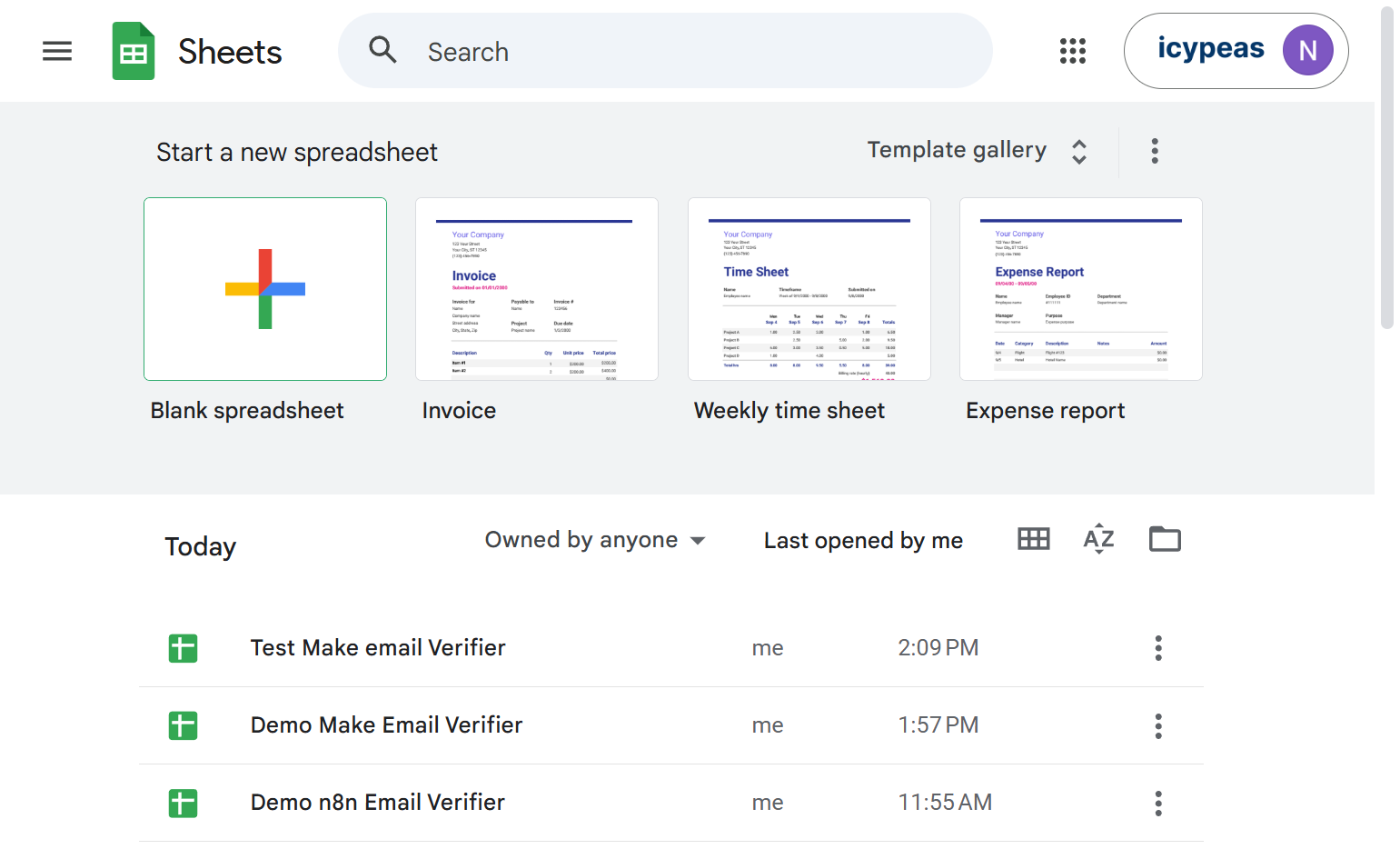
Task: Click sheet icon of Test Make email Verifier
Action: point(183,648)
